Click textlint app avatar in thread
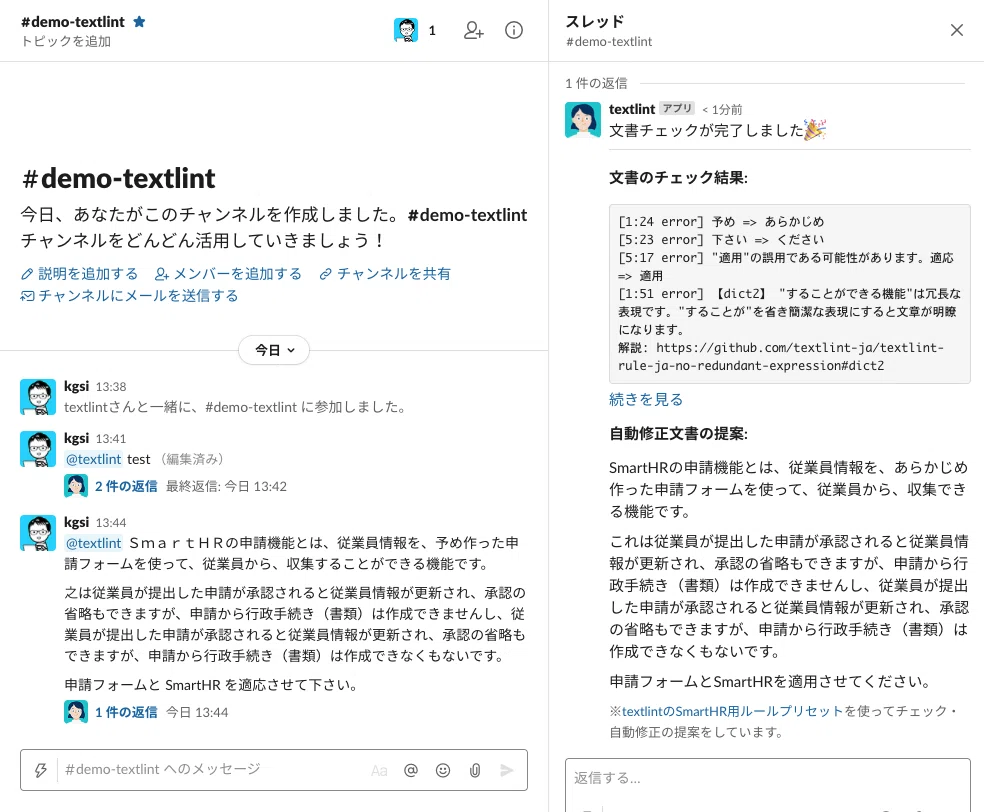Viewport: 984px width, 812px height. click(x=583, y=120)
